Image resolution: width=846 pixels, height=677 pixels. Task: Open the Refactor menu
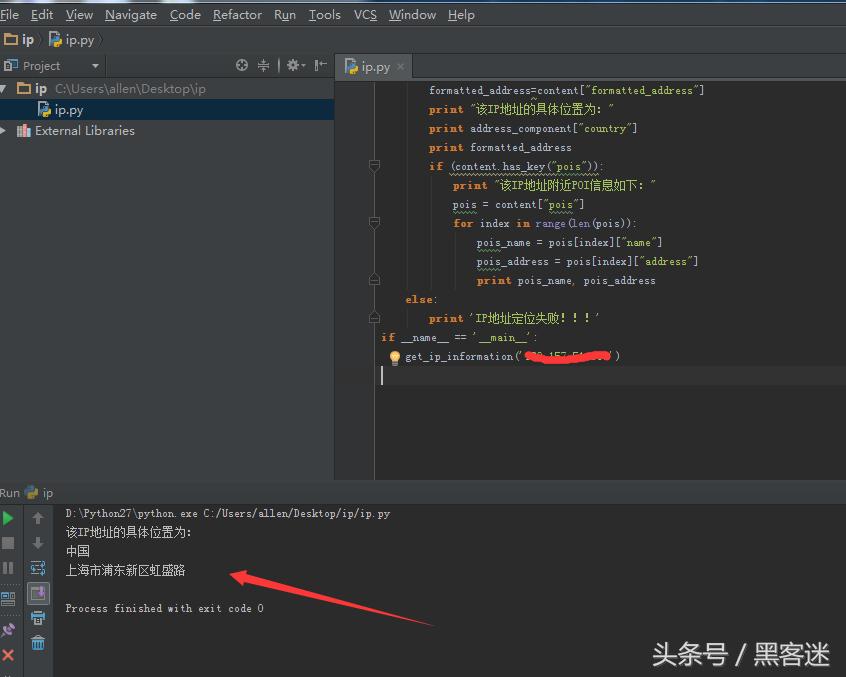237,15
